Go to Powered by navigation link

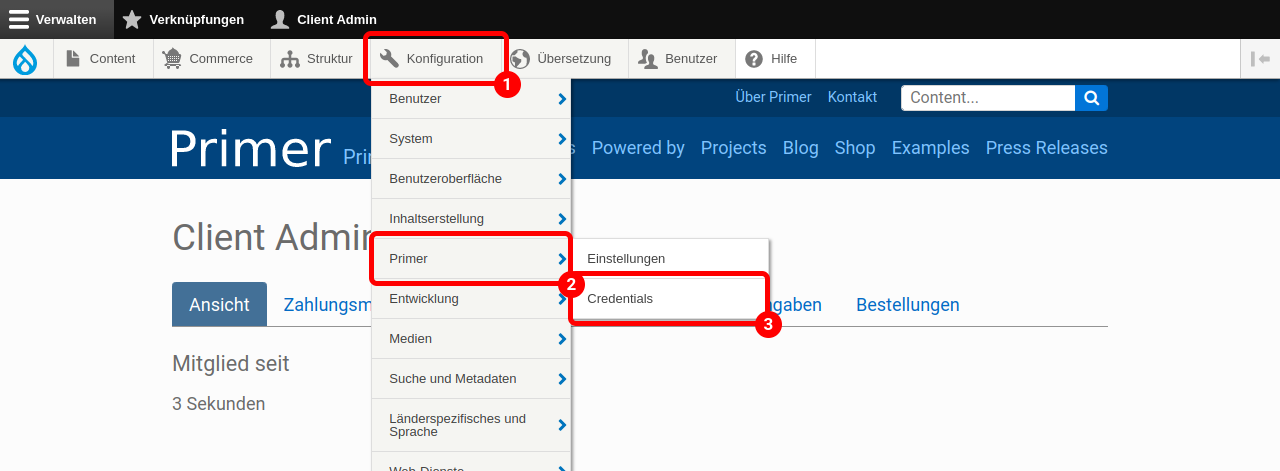click(638, 148)
